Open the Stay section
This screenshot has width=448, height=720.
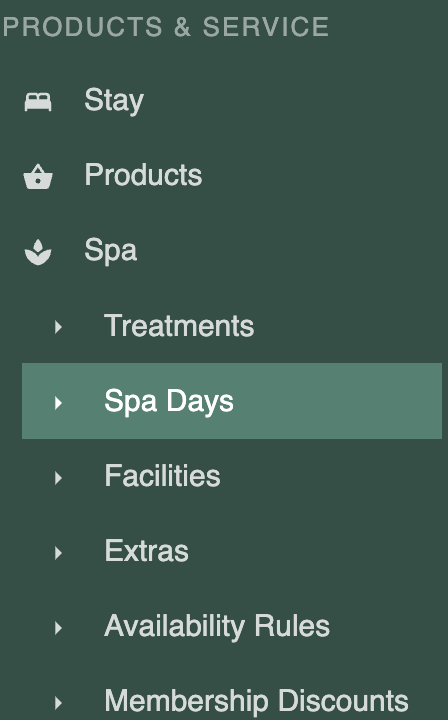point(114,101)
